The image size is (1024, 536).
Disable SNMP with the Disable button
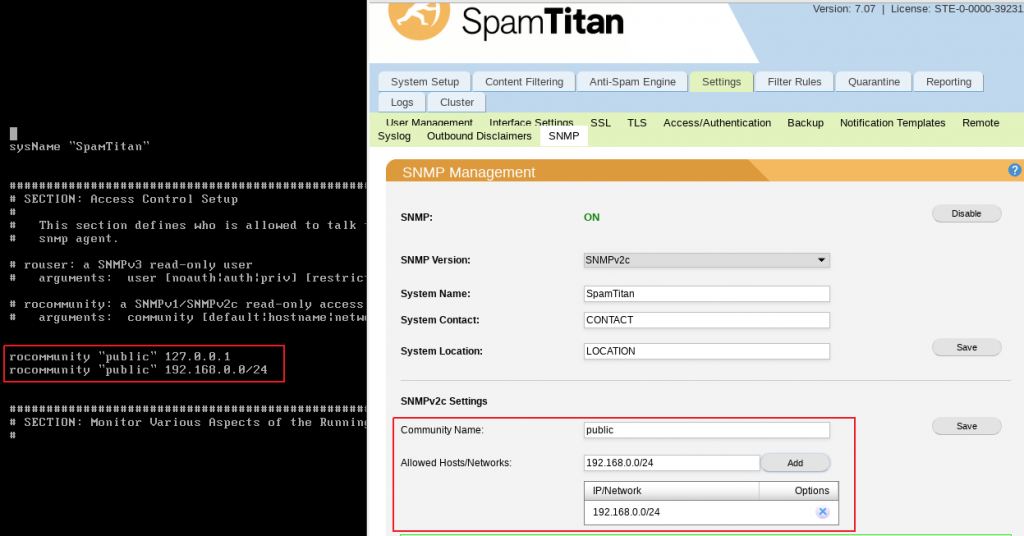click(966, 213)
